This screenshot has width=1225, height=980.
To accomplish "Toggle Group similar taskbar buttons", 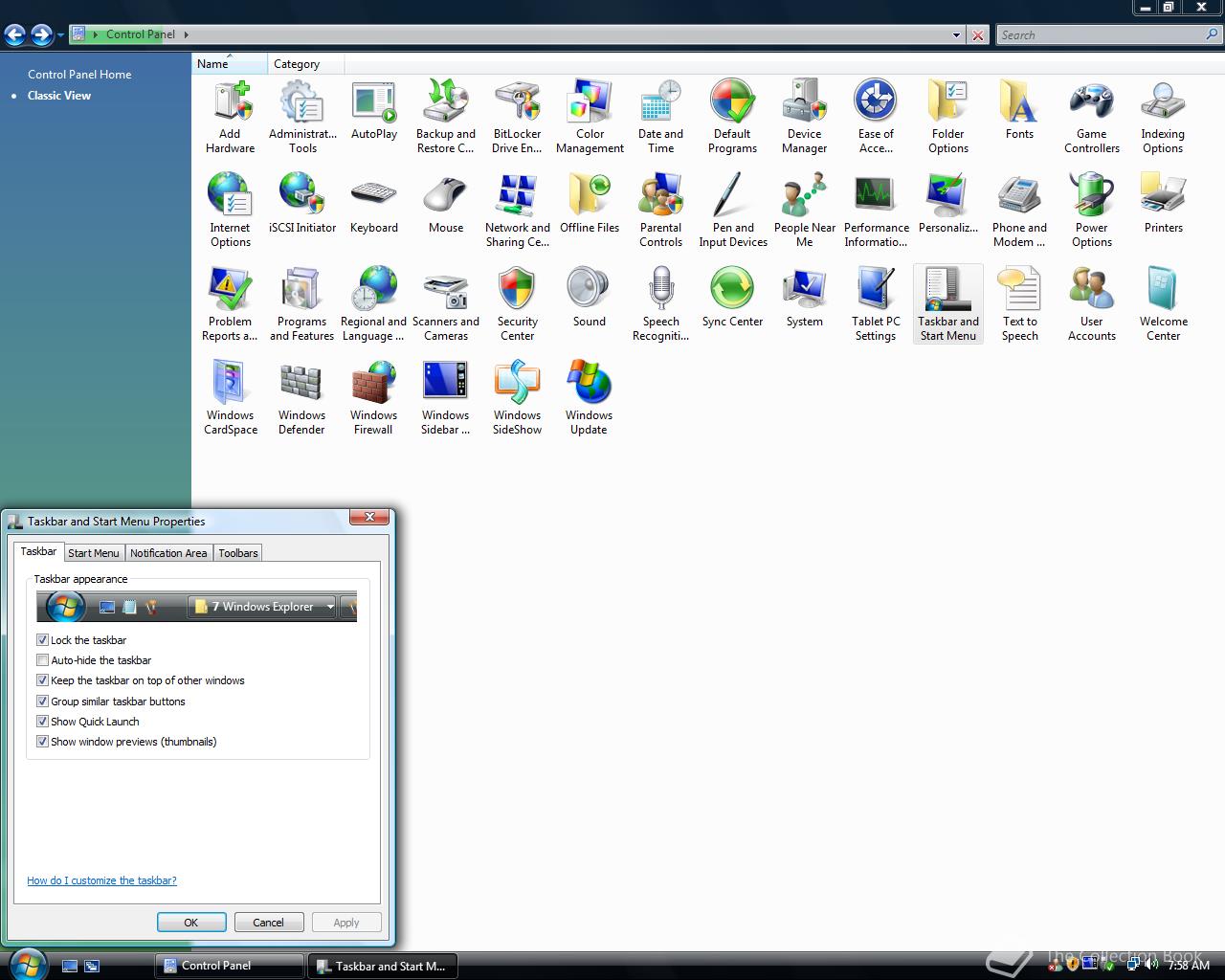I will (42, 702).
